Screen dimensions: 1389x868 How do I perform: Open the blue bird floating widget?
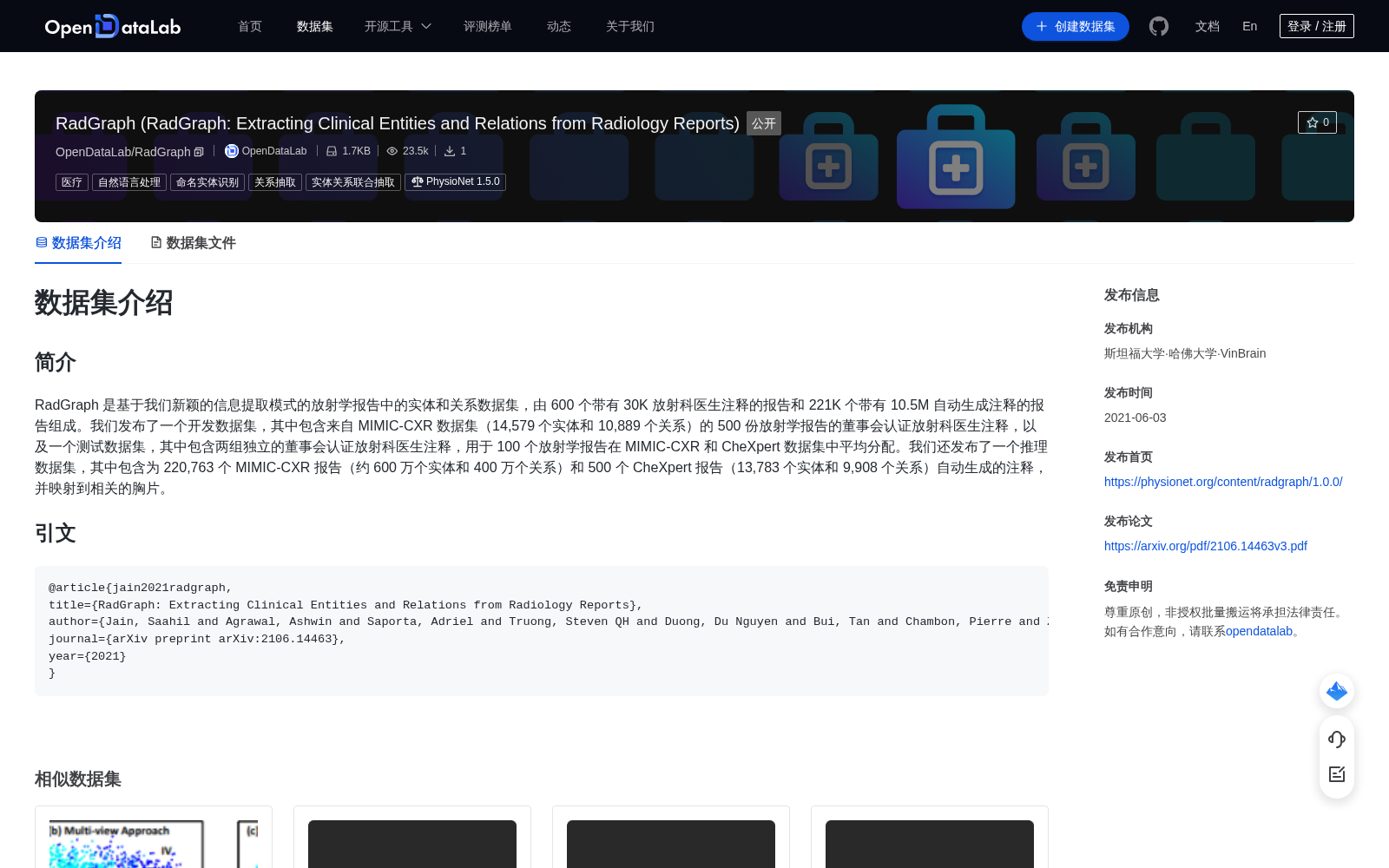1337,691
